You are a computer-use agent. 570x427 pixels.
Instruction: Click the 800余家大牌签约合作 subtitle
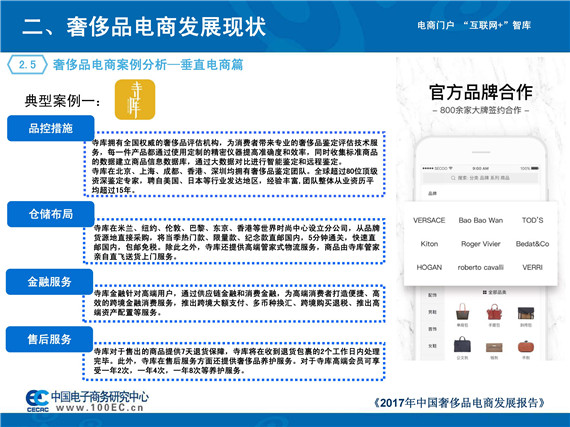tap(481, 110)
